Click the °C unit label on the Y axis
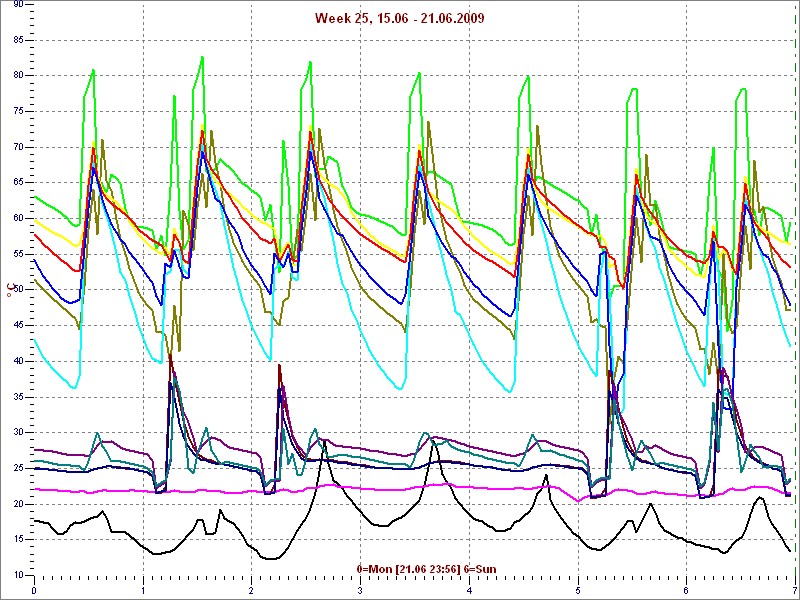Screen dimensions: 800x600 click(11, 290)
